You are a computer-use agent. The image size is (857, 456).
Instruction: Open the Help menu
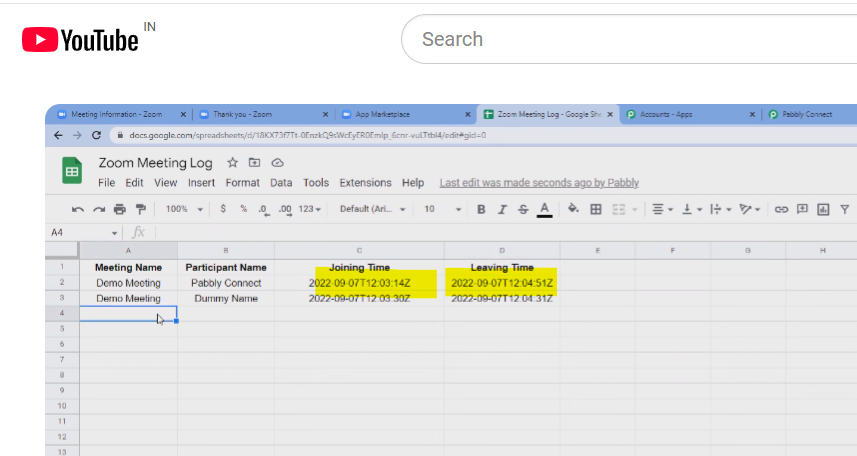(x=413, y=183)
